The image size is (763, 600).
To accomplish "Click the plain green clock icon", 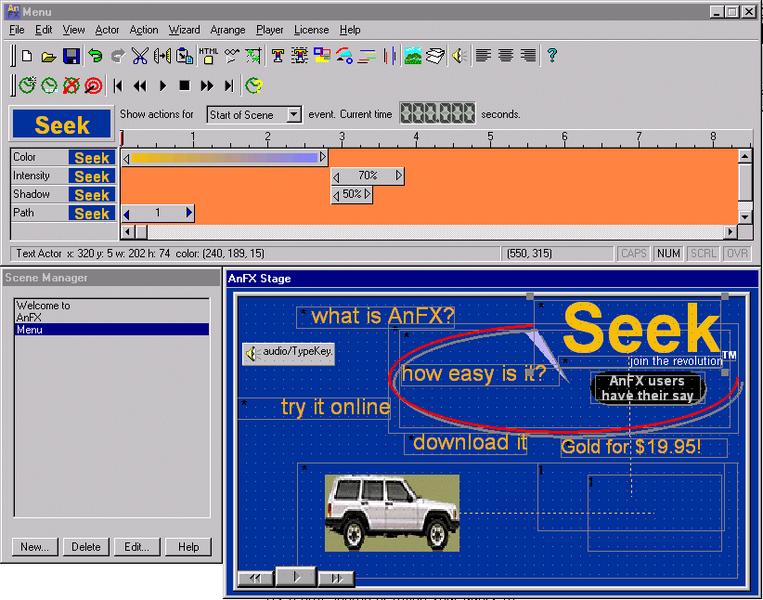I will pyautogui.click(x=49, y=86).
